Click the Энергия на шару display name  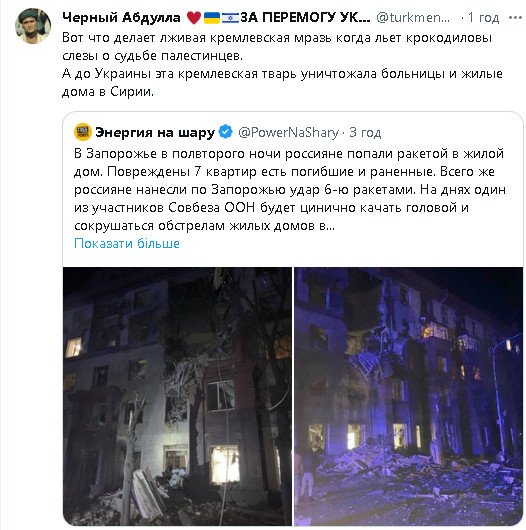tap(155, 132)
